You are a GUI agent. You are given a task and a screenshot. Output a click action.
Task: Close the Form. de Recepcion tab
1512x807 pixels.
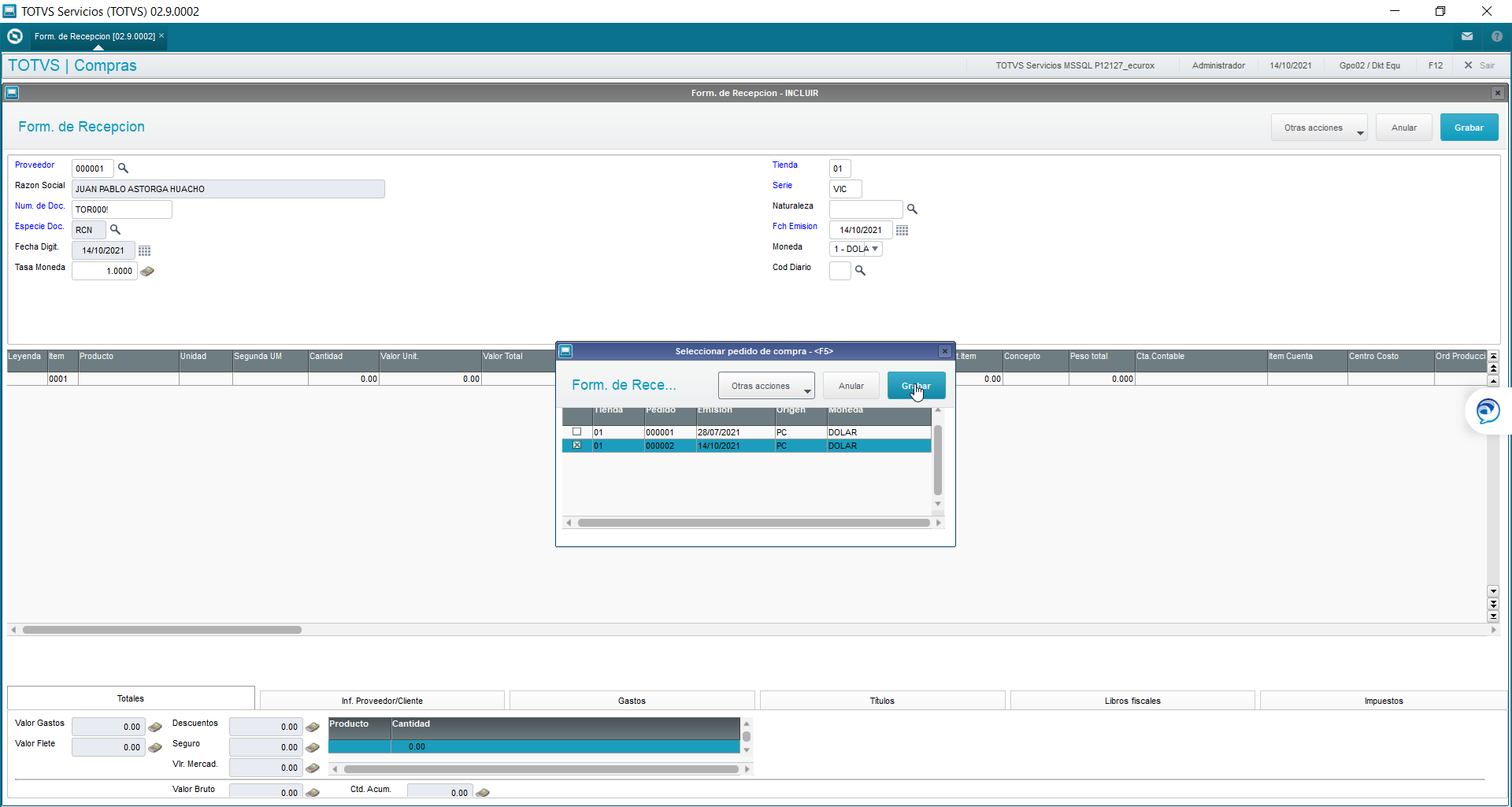tap(161, 36)
